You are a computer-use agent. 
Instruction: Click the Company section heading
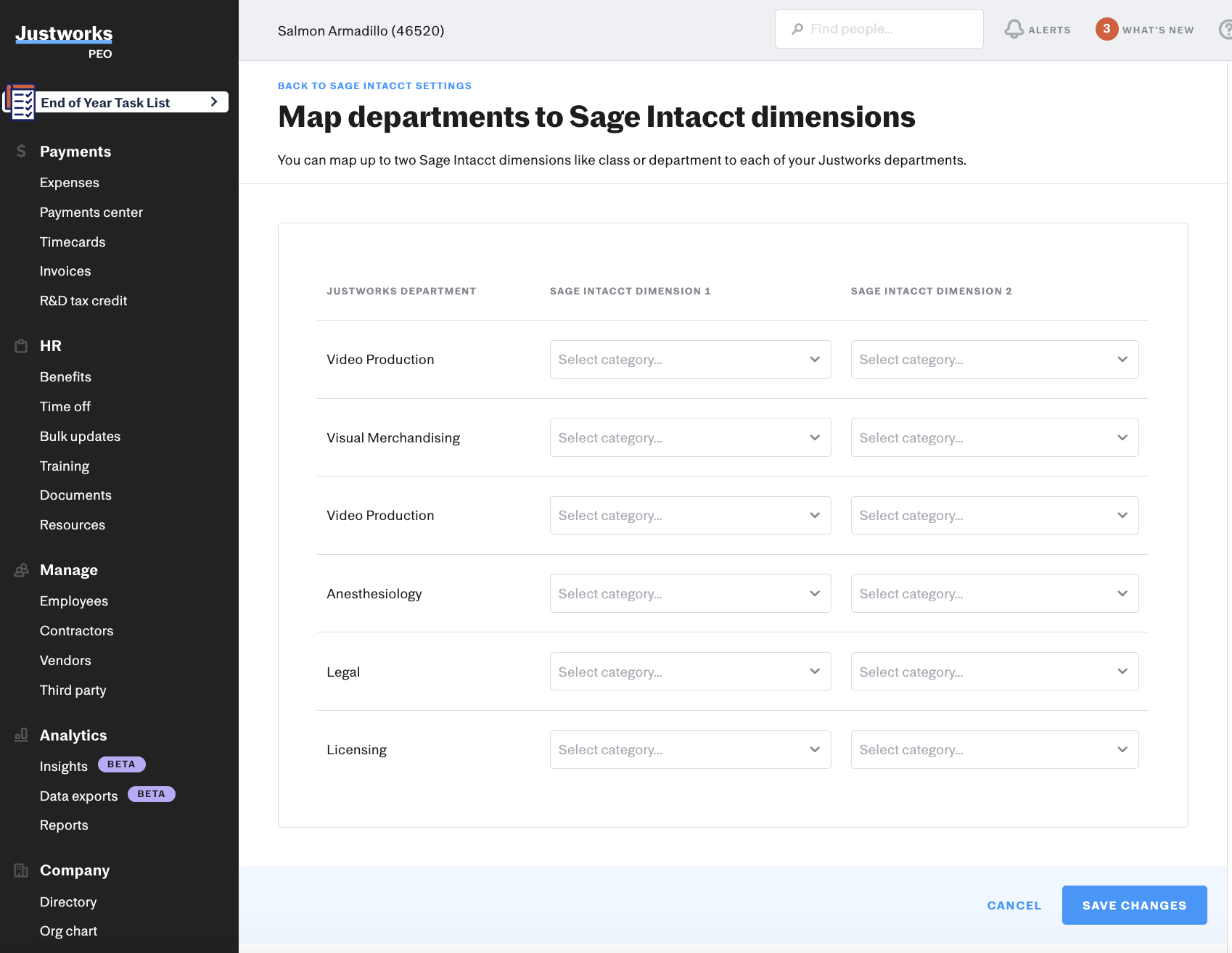pyautogui.click(x=75, y=870)
